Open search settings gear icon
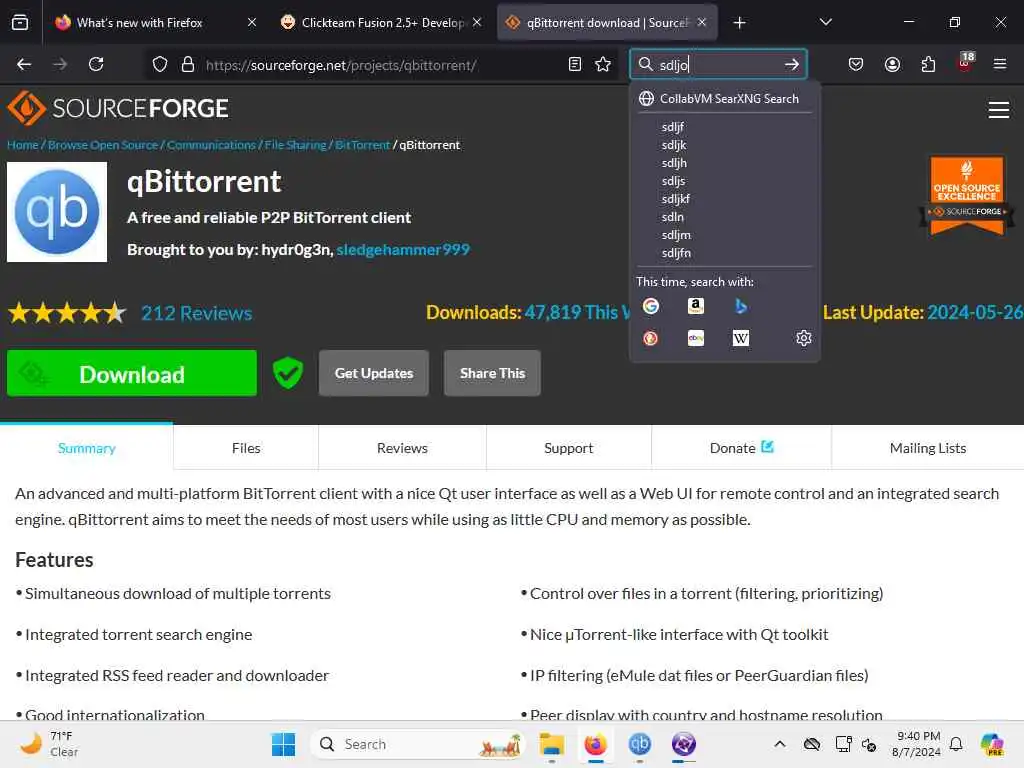Viewport: 1024px width, 768px height. [803, 338]
